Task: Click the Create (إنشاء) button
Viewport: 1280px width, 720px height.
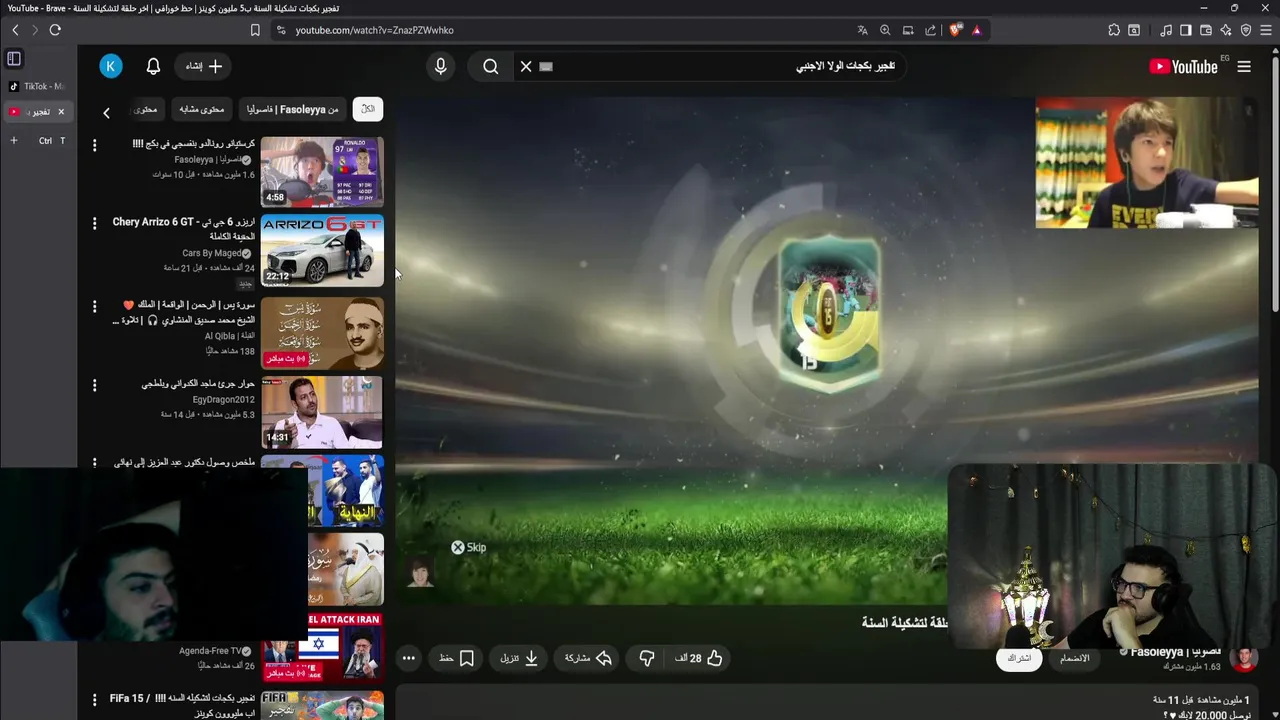Action: (203, 66)
